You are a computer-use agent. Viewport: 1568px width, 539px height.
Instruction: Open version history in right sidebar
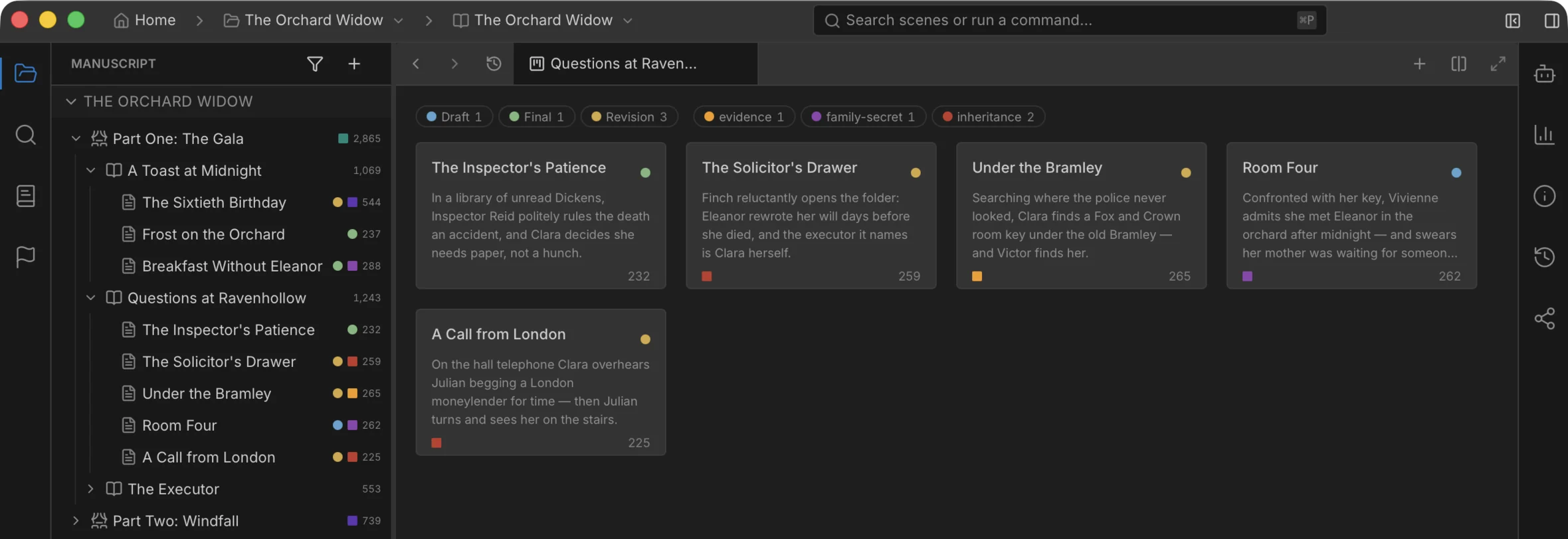(1544, 257)
